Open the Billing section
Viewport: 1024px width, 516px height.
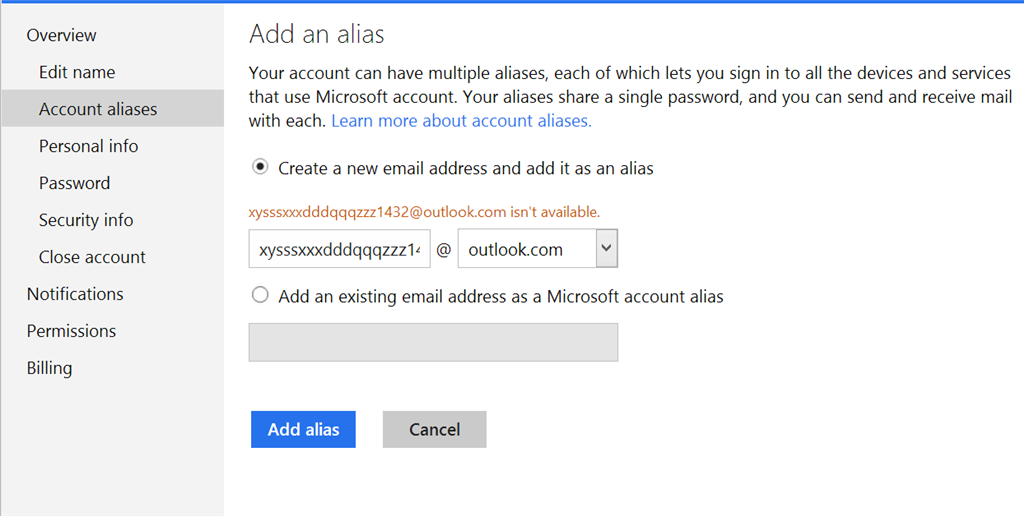[50, 368]
